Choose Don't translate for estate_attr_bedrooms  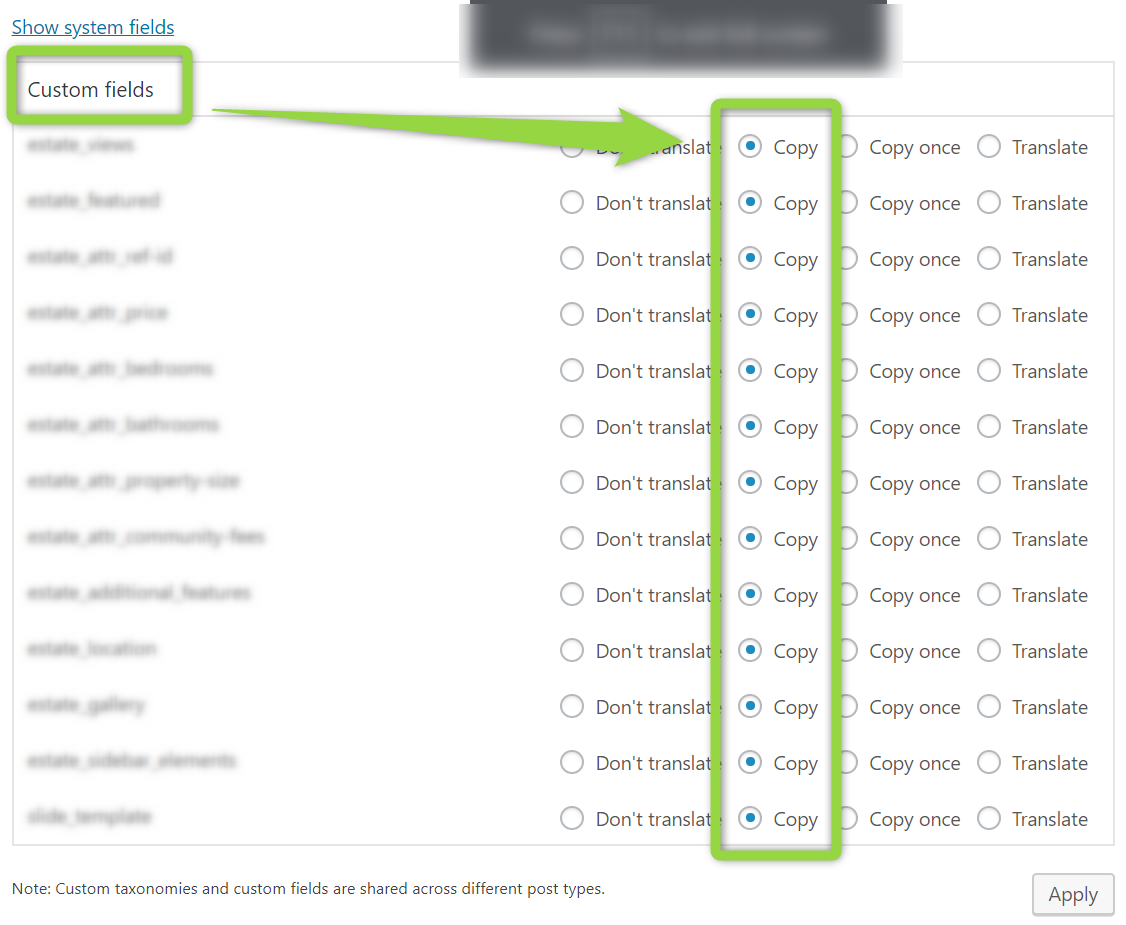tap(572, 371)
